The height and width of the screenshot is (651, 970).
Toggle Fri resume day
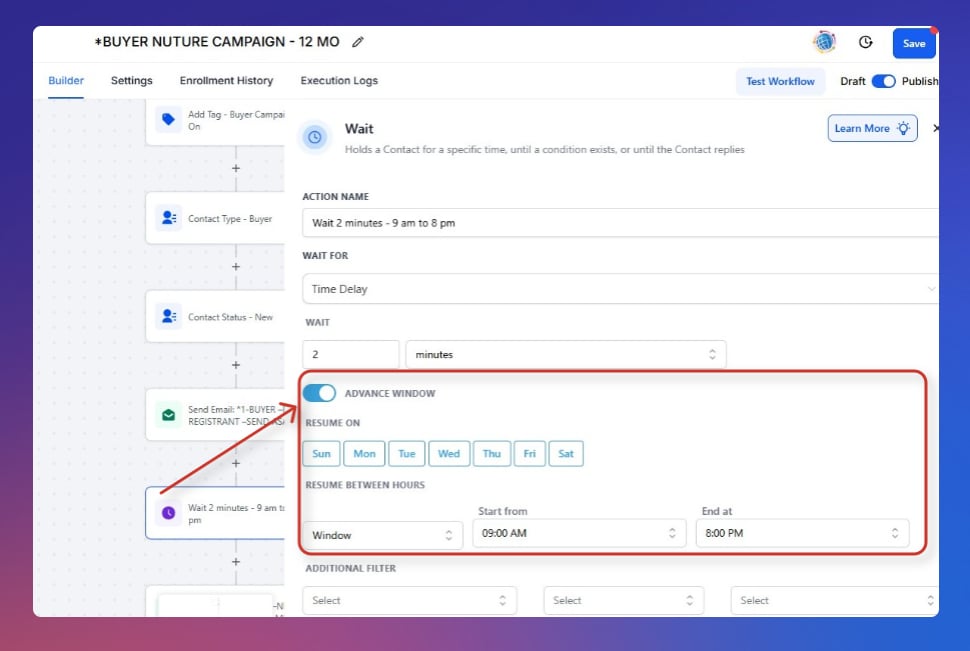[x=530, y=454]
